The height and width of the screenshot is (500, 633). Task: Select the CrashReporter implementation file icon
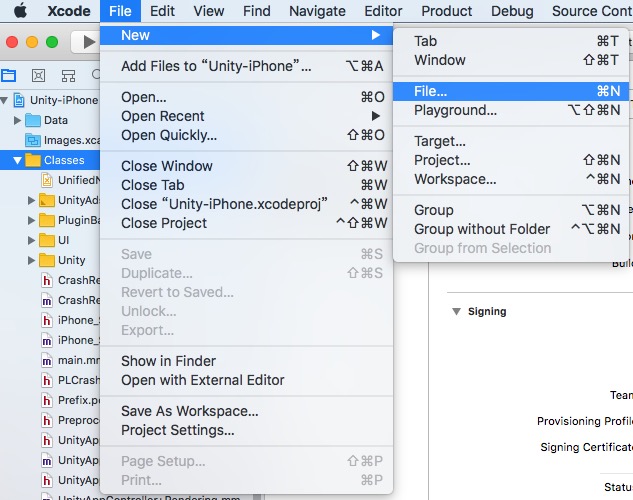tap(47, 300)
